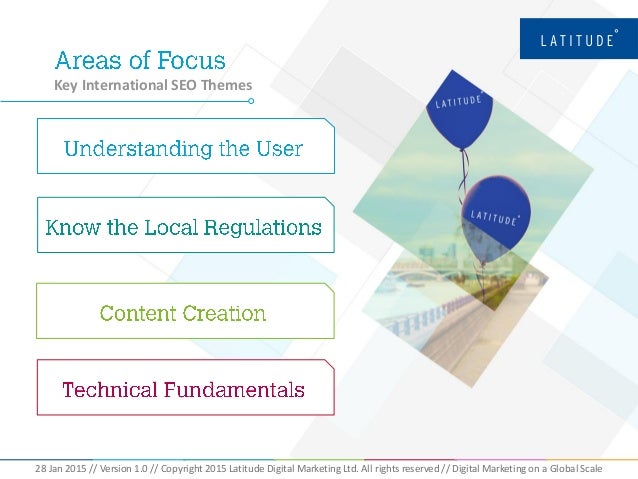
Task: Click the 'Areas of Focus' heading
Action: point(140,60)
